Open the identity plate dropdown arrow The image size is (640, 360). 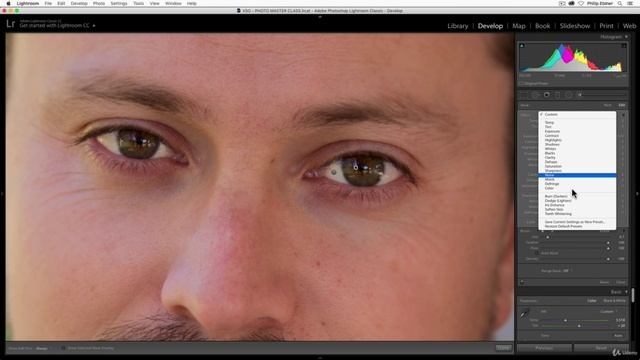pos(94,26)
